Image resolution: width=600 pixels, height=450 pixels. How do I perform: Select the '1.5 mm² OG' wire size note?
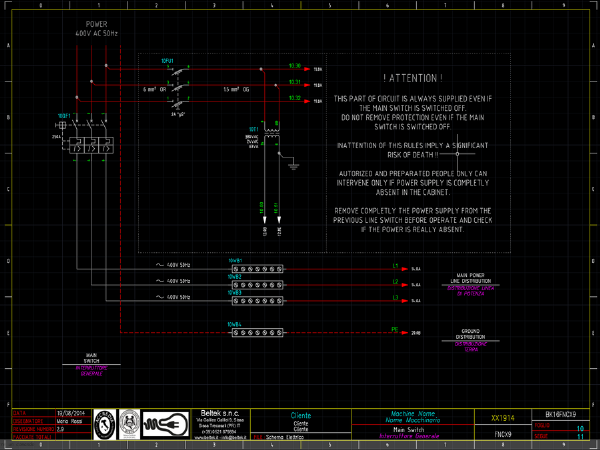coord(236,89)
